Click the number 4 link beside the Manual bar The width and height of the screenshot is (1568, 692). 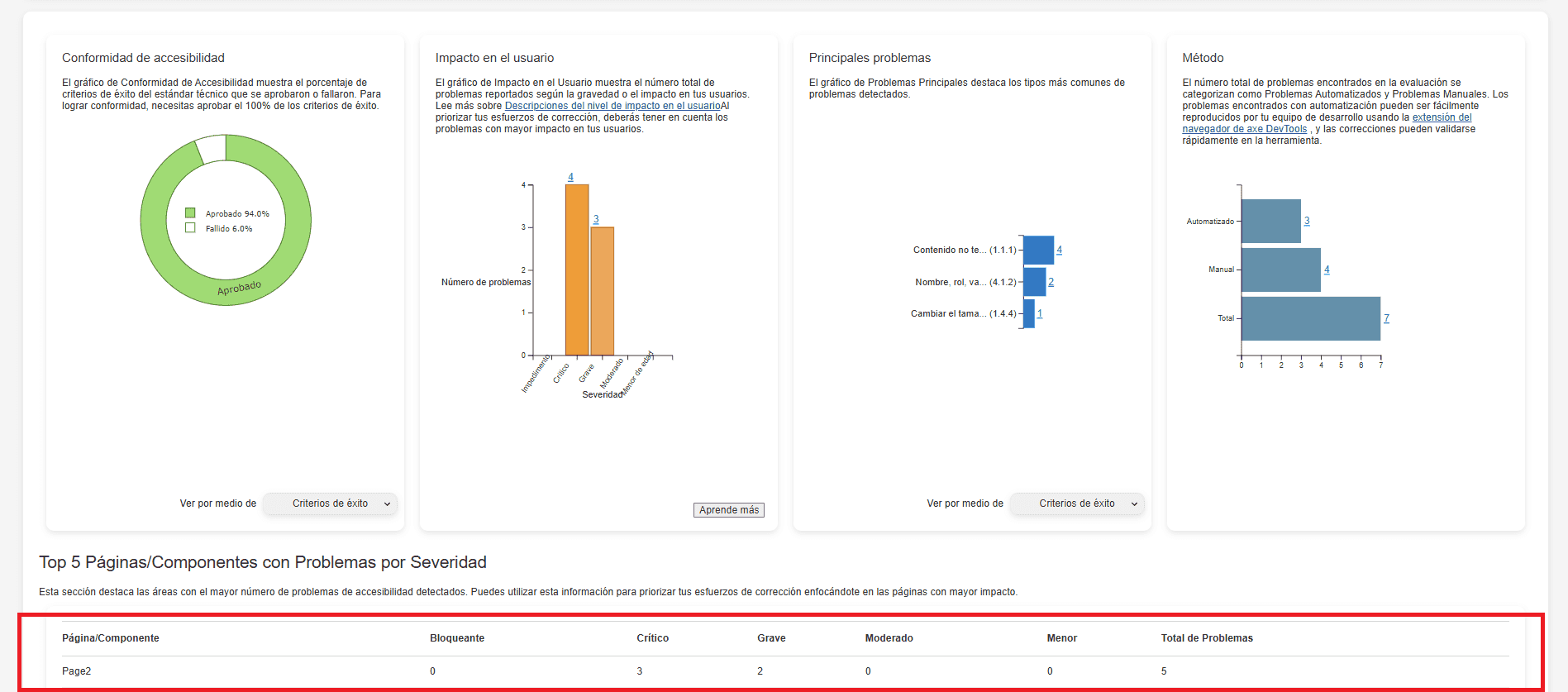pyautogui.click(x=1327, y=270)
